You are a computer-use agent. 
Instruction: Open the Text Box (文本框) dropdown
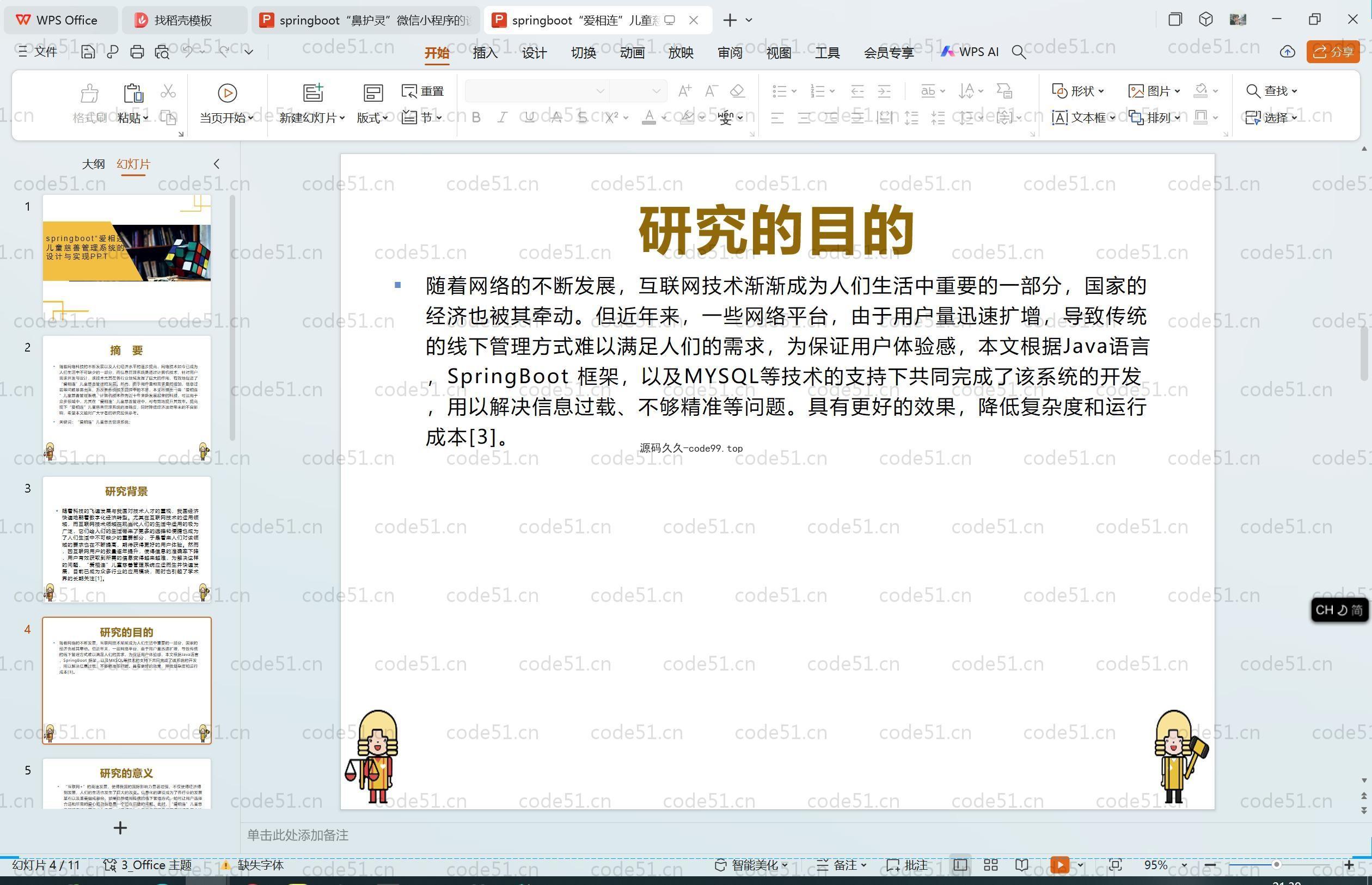coord(1083,117)
